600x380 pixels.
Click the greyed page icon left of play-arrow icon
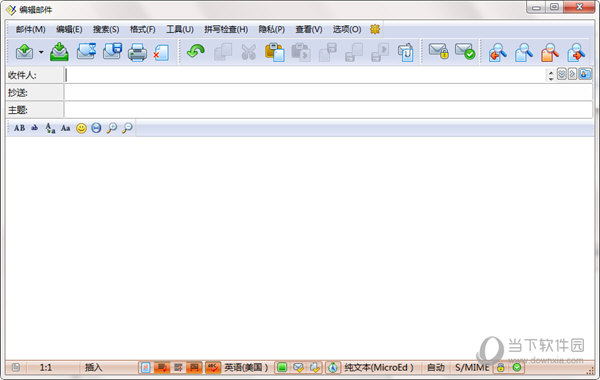[354, 52]
